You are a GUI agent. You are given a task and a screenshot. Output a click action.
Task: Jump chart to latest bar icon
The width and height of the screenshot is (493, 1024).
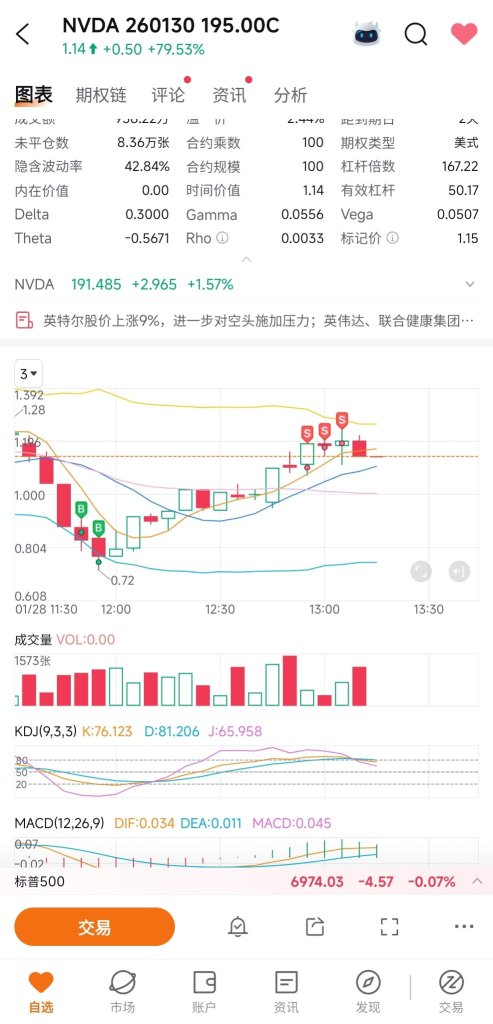[459, 571]
